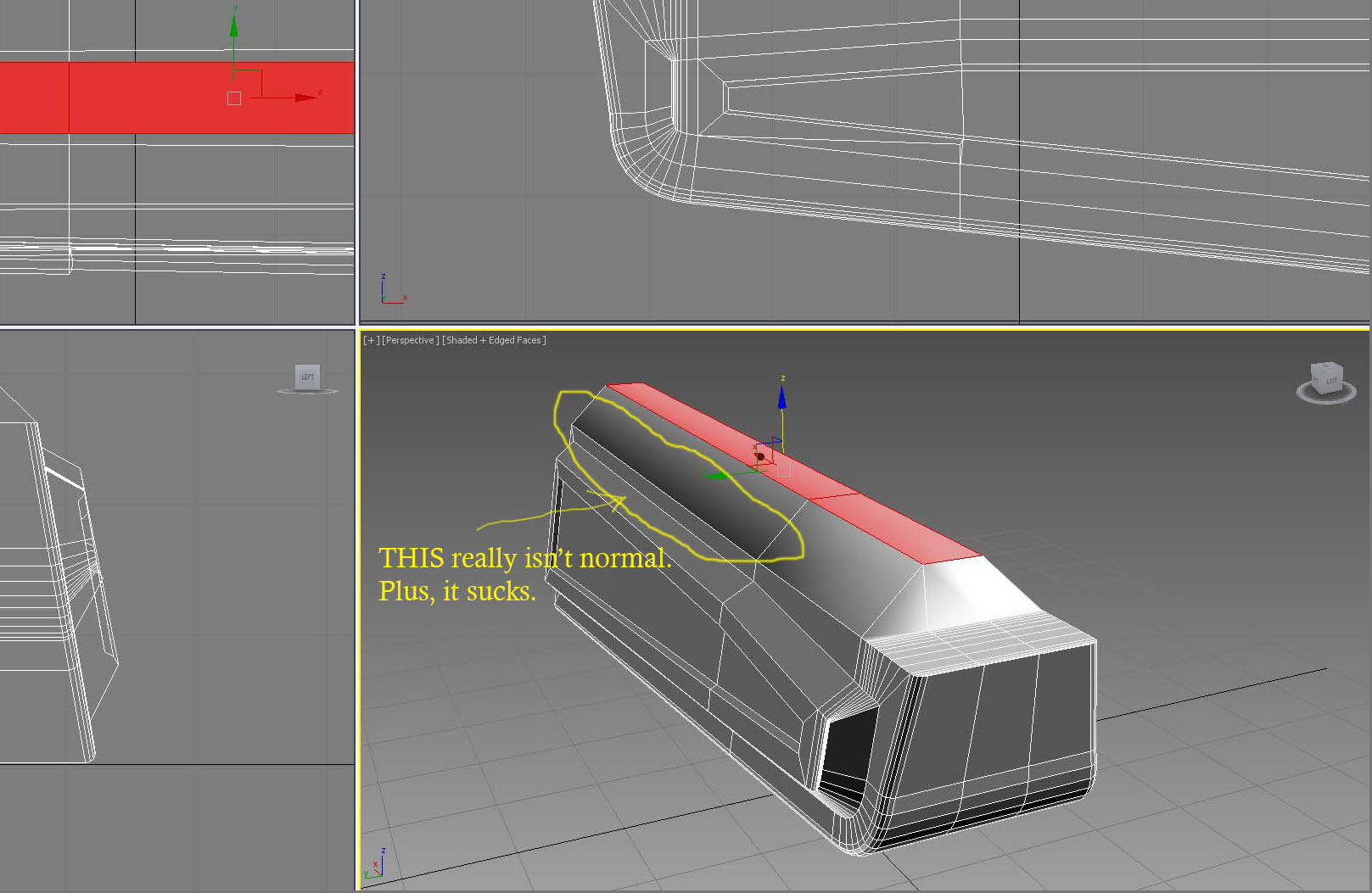The width and height of the screenshot is (1372, 893).
Task: Open the [Perspective] point-of-view label menu
Action: coord(411,340)
